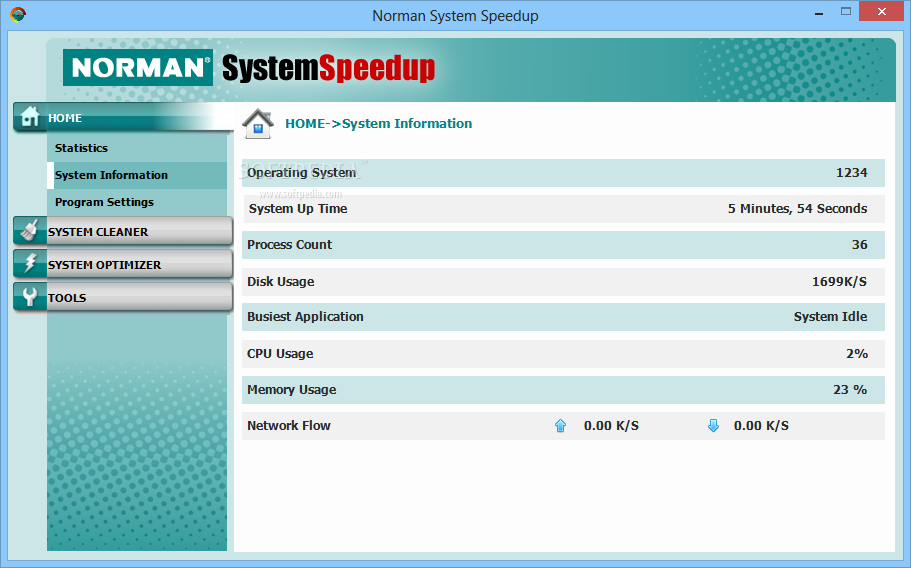Screen dimensions: 911x568
Task: Open Program Settings
Action: click(x=105, y=202)
